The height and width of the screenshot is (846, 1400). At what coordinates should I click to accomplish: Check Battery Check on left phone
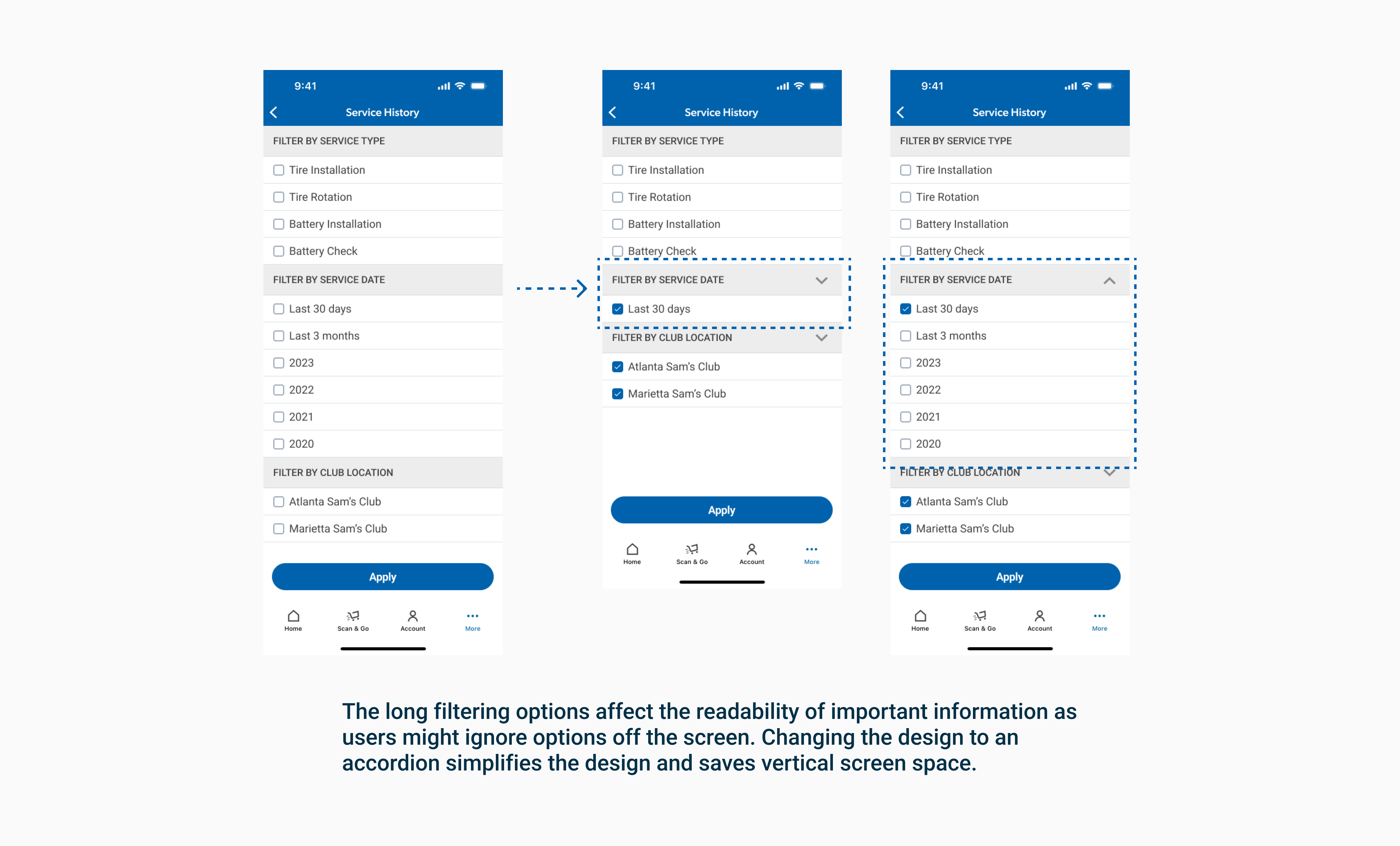click(x=278, y=251)
